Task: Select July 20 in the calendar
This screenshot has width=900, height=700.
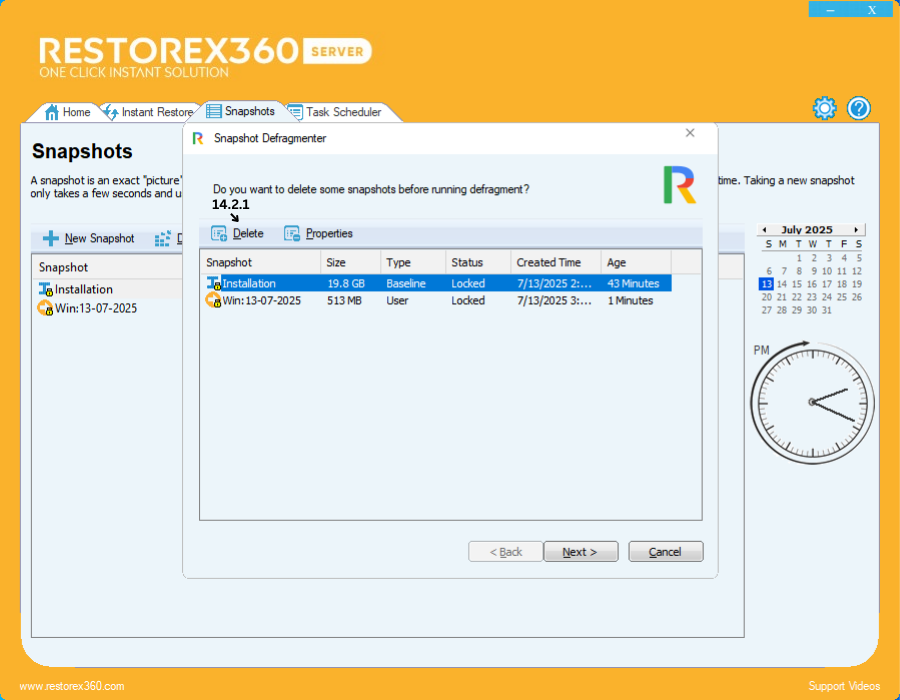Action: coord(766,297)
